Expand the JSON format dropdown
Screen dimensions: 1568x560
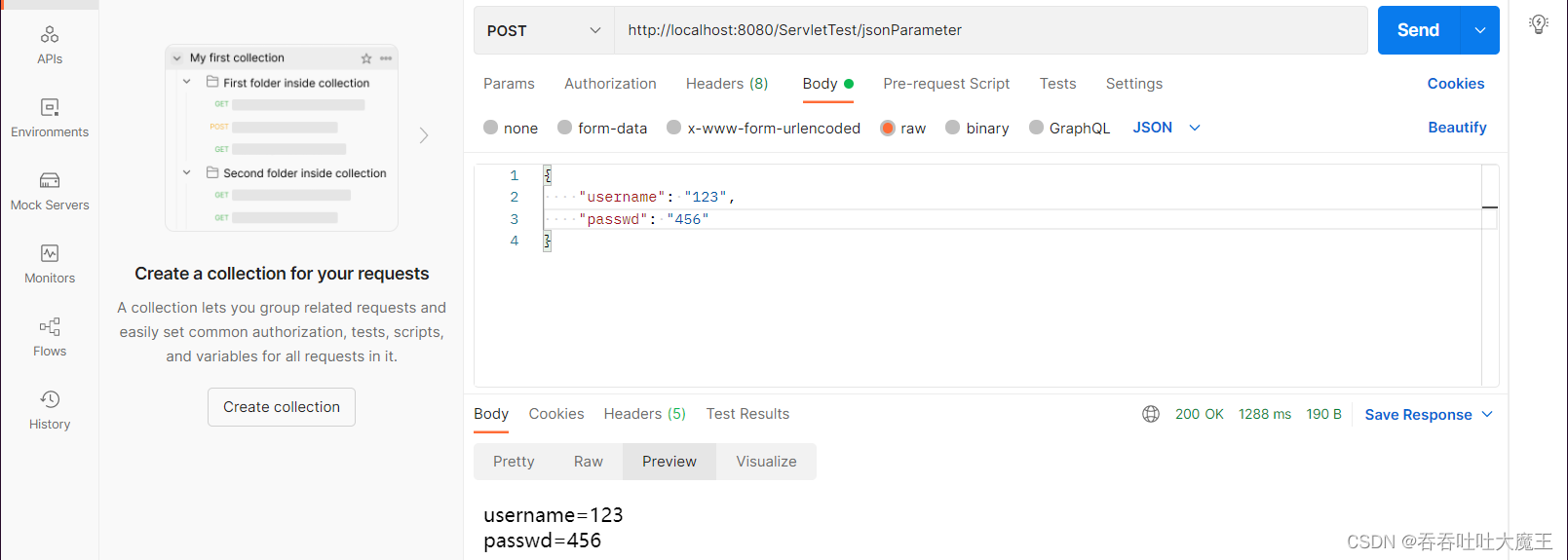(1166, 128)
